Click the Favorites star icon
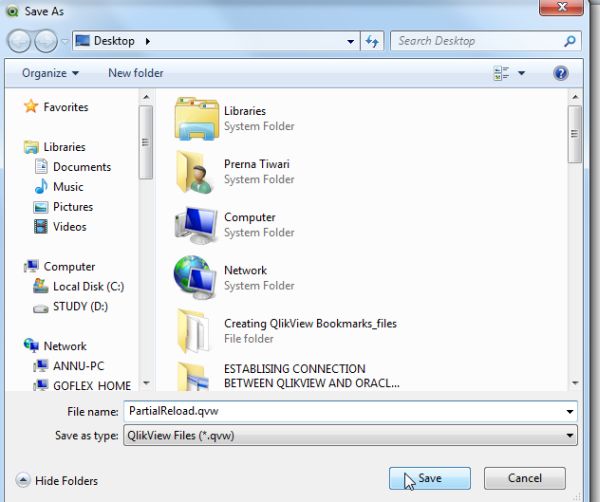Screen dimensions: 600x502 [31, 106]
